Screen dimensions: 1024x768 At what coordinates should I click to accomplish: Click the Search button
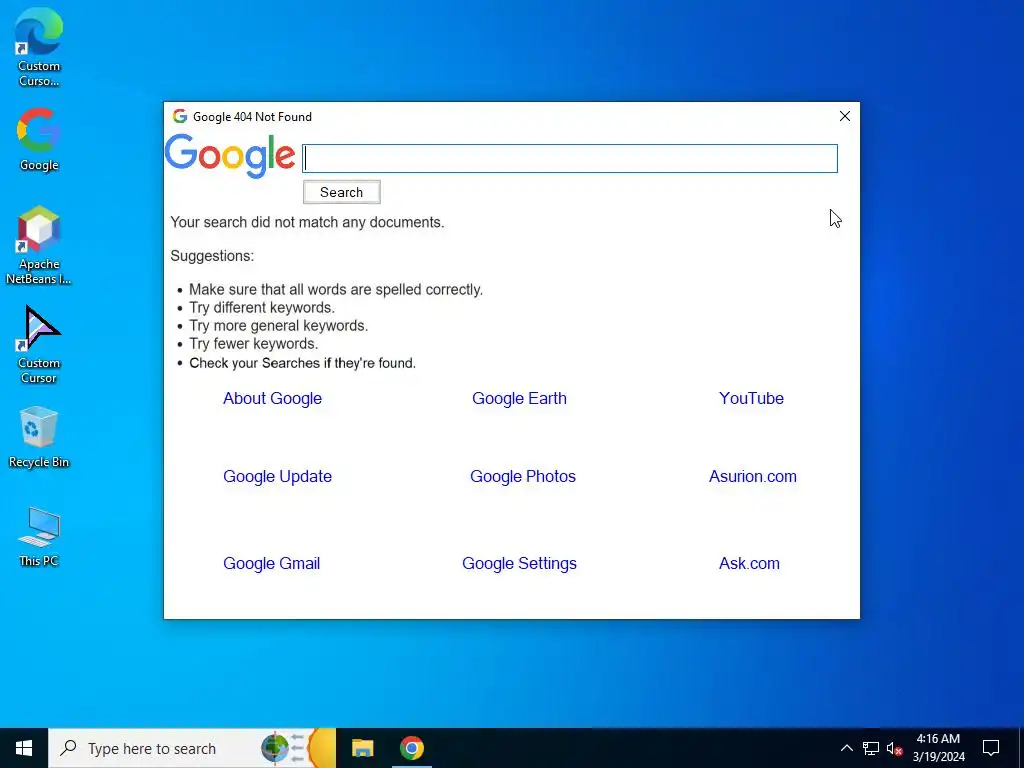tap(342, 192)
